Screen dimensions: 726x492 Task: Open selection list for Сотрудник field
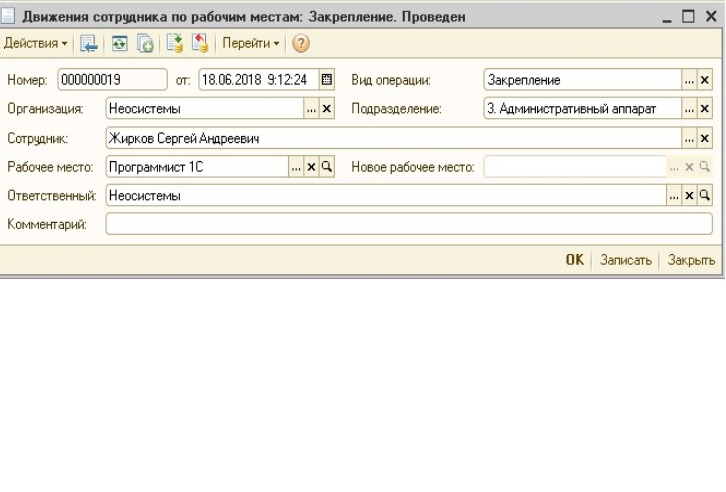(689, 138)
